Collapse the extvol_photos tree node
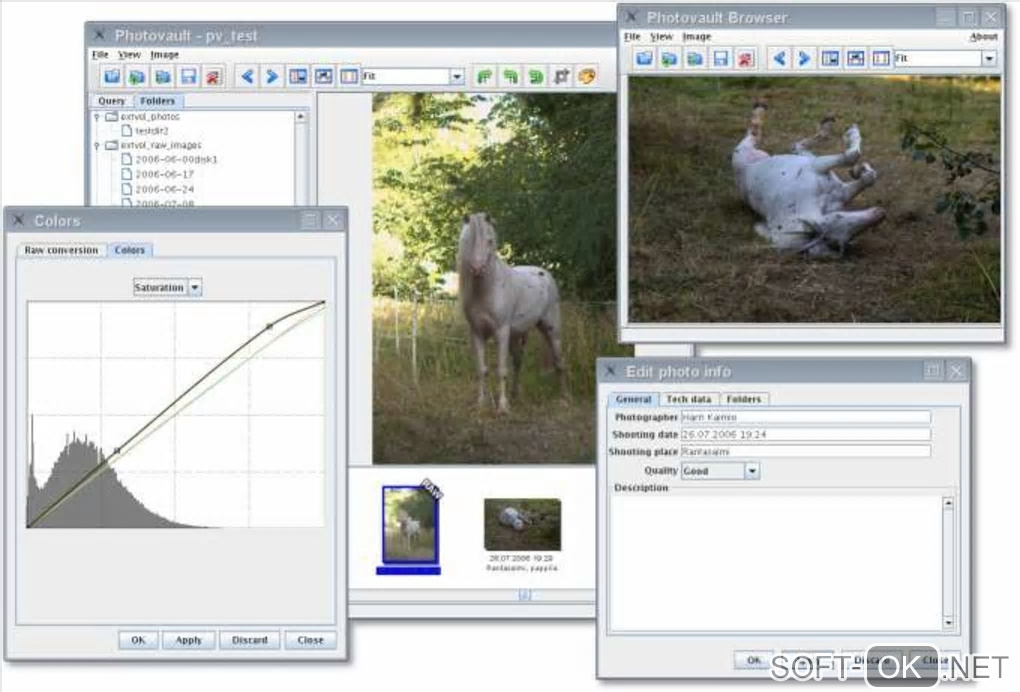The image size is (1020, 692). 97,117
